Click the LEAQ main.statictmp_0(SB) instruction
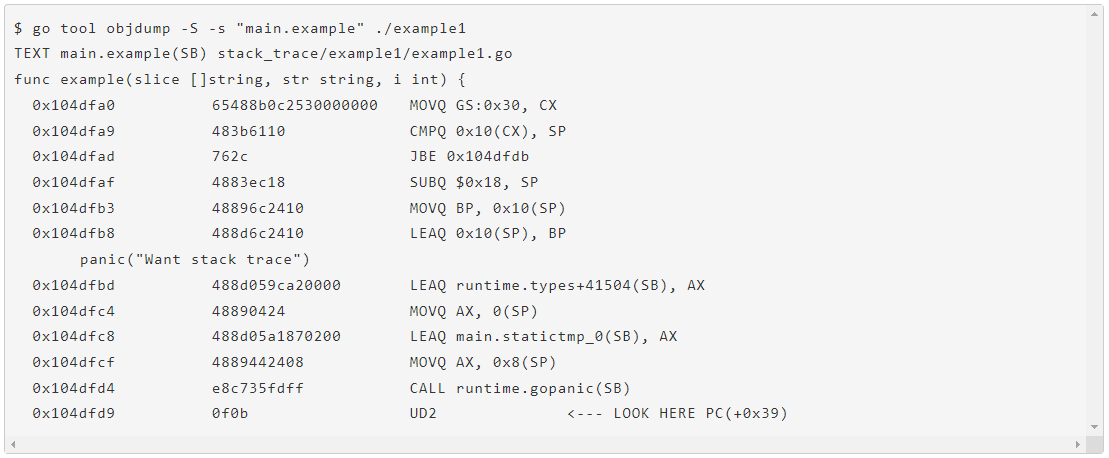 [x=543, y=336]
